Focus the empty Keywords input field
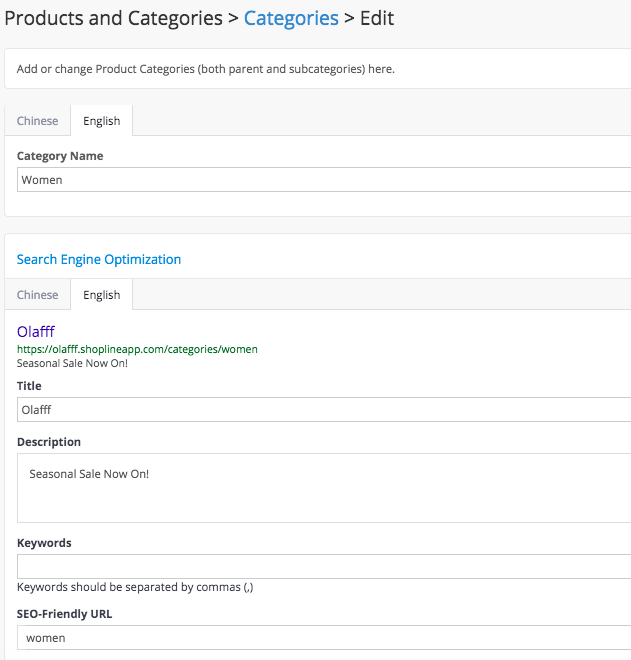Viewport: 631px width, 660px height. pyautogui.click(x=324, y=566)
